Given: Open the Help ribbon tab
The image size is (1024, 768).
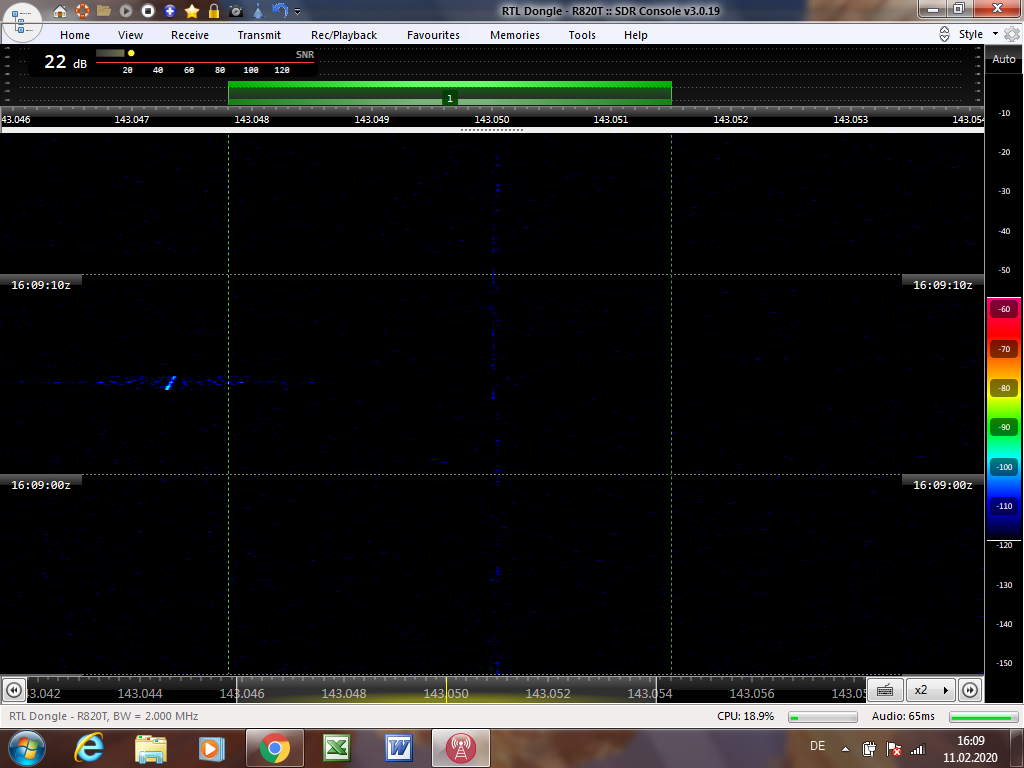Looking at the screenshot, I should [x=635, y=35].
